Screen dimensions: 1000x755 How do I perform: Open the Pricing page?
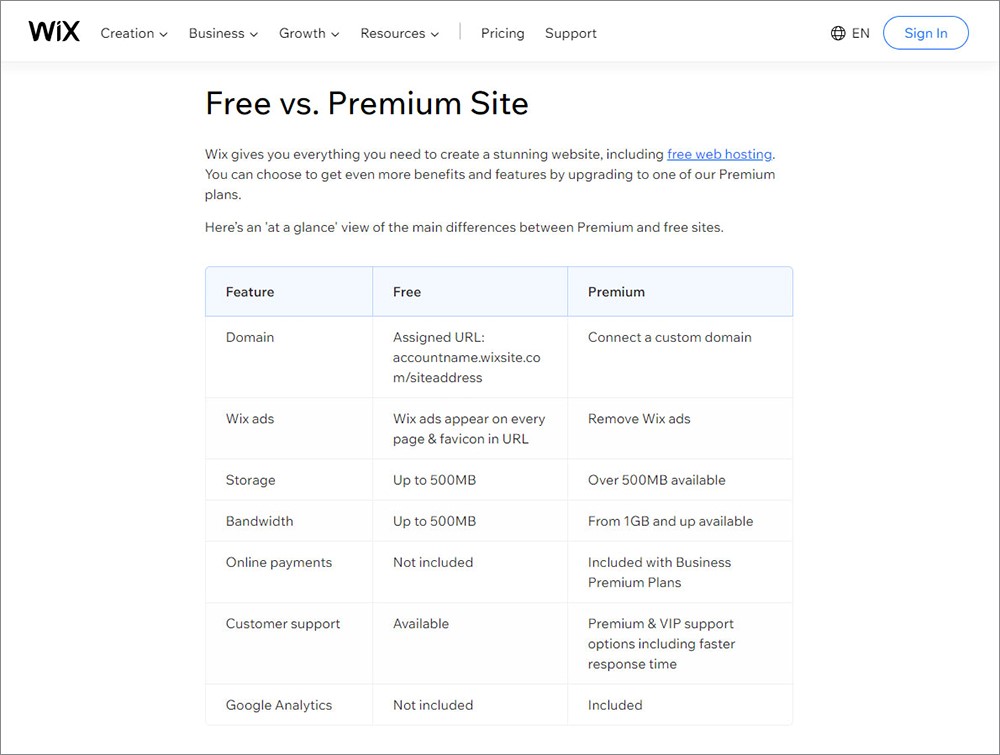pyautogui.click(x=503, y=33)
